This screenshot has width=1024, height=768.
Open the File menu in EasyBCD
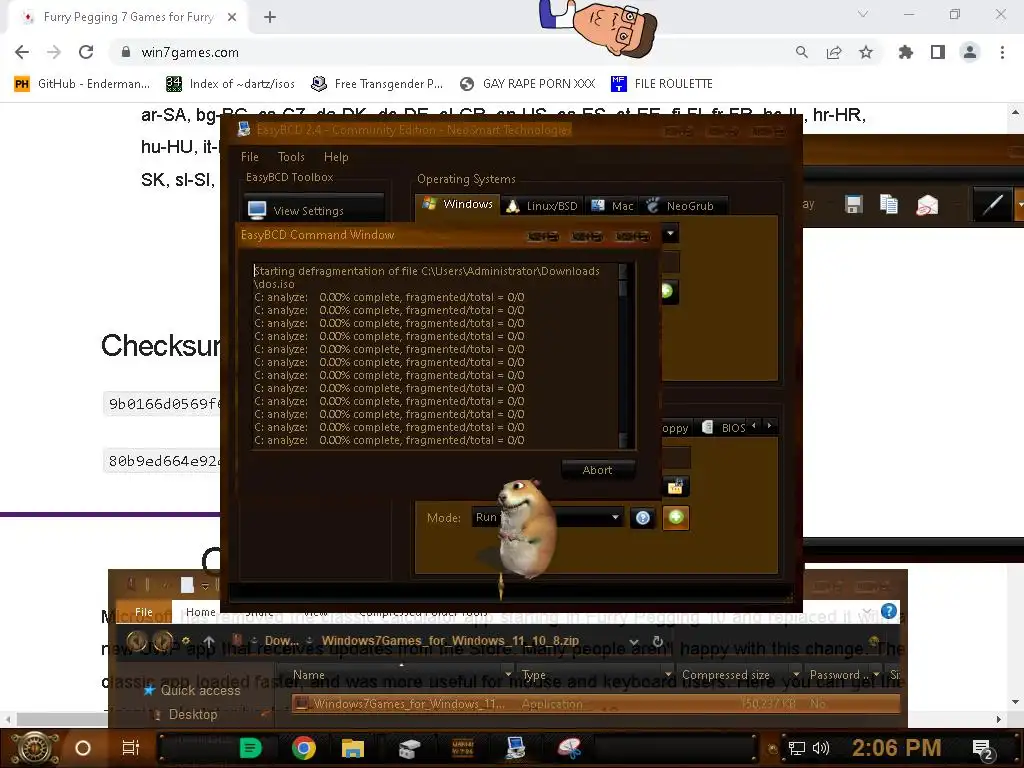(x=249, y=157)
